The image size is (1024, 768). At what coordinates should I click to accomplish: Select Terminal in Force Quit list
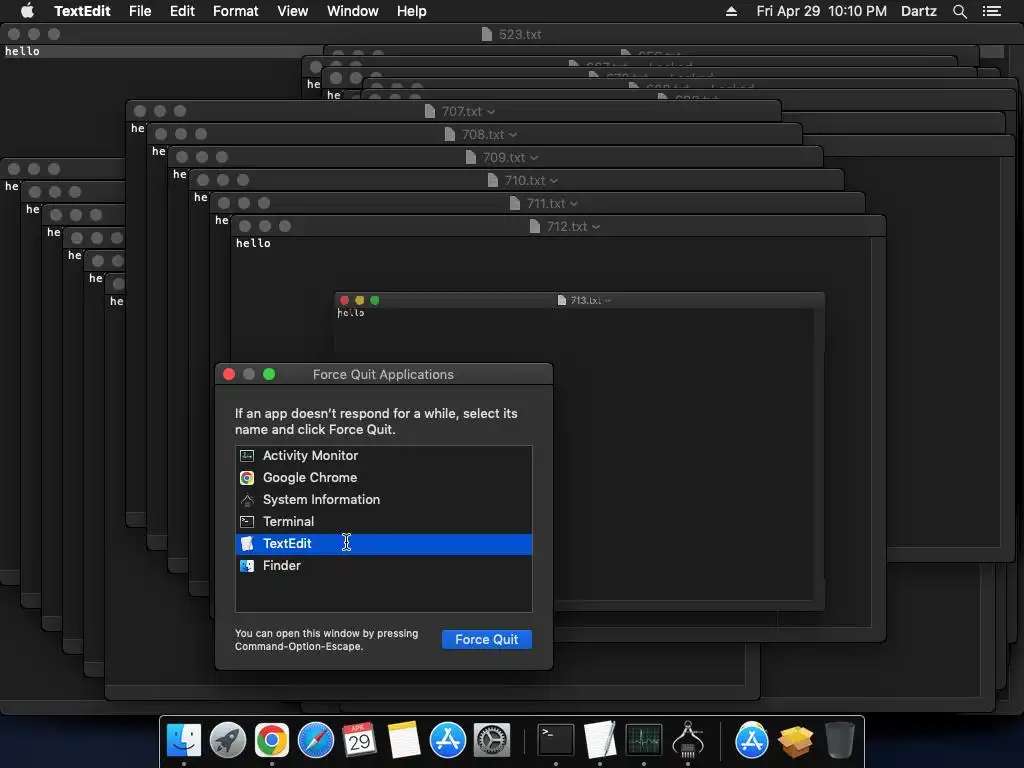[384, 522]
